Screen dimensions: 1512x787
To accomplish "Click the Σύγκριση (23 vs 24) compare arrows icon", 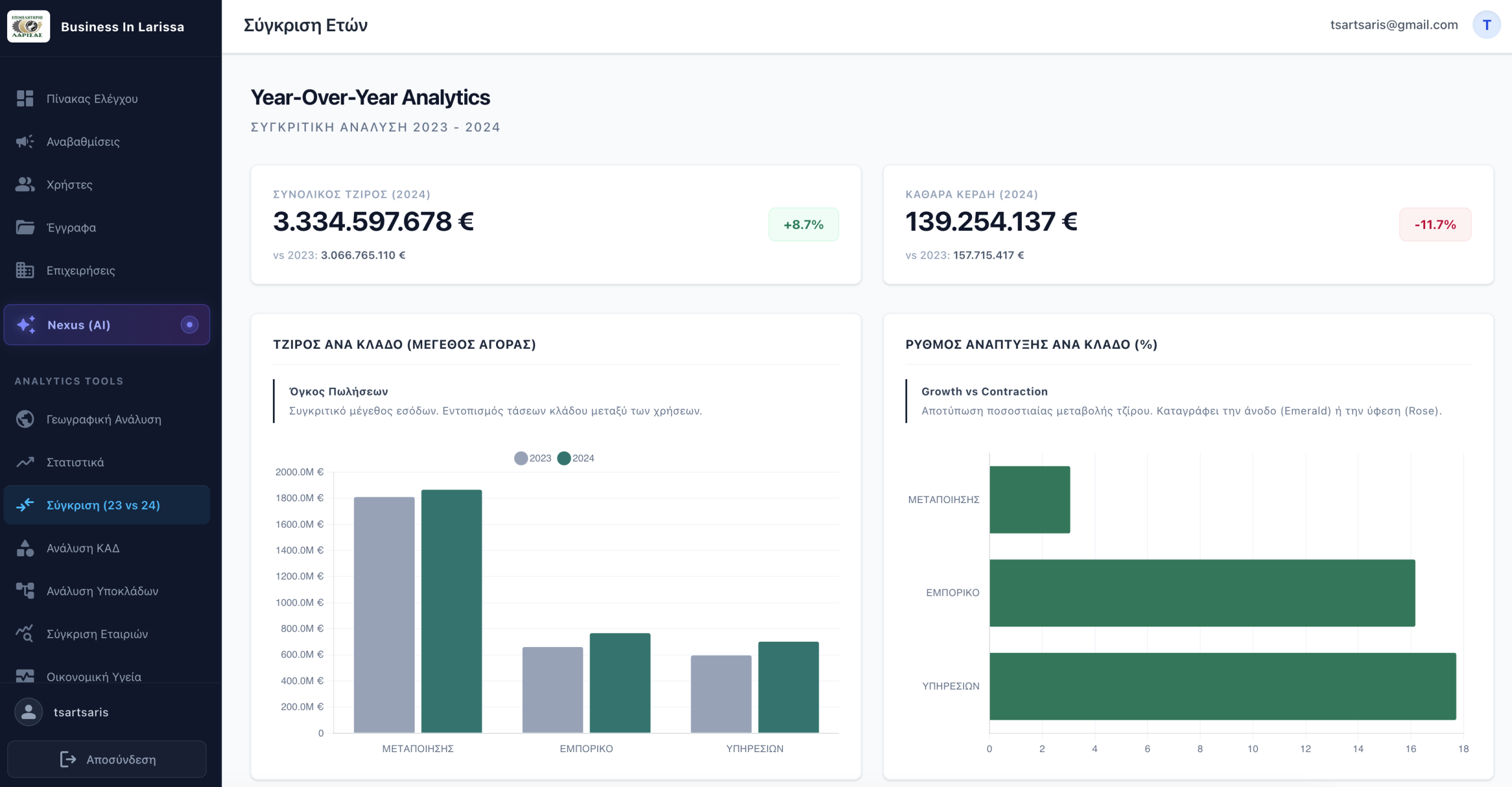I will [x=25, y=505].
